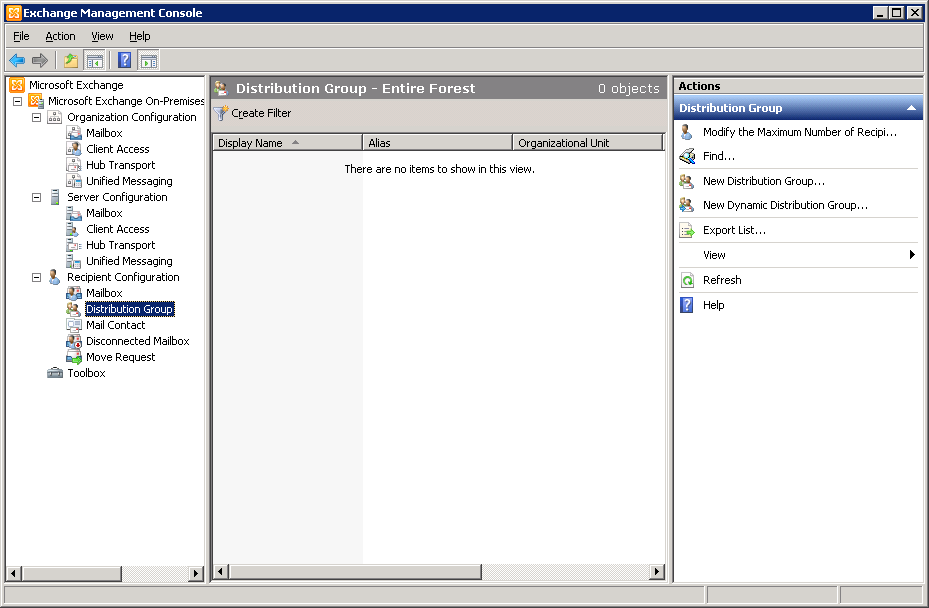
Task: Collapse the Distribution Group actions section
Action: (911, 108)
